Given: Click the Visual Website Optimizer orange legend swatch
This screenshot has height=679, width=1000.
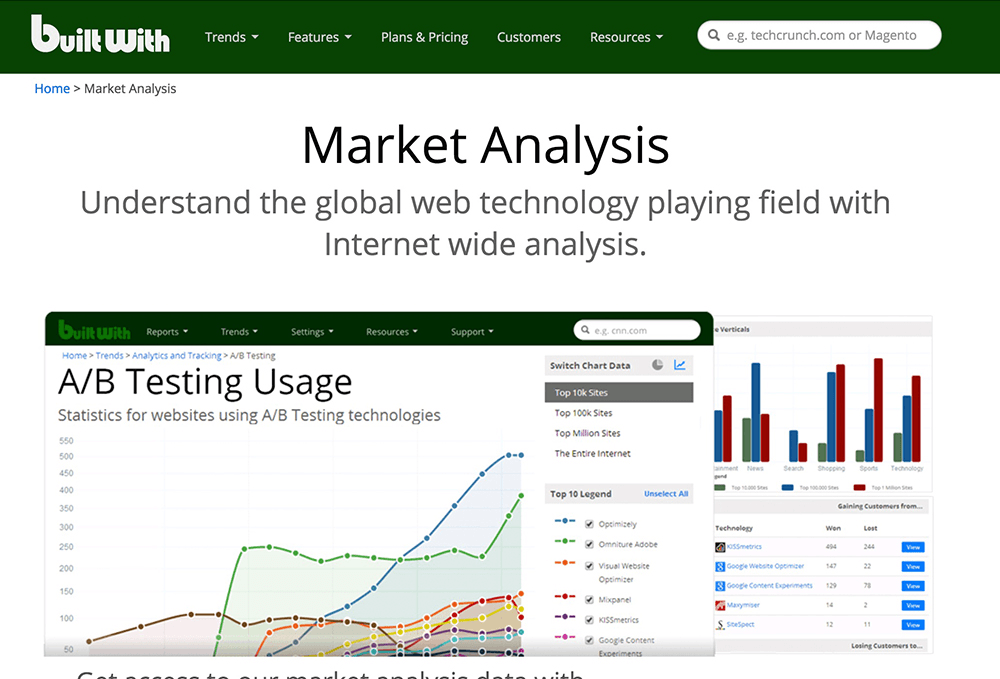Looking at the screenshot, I should [564, 563].
